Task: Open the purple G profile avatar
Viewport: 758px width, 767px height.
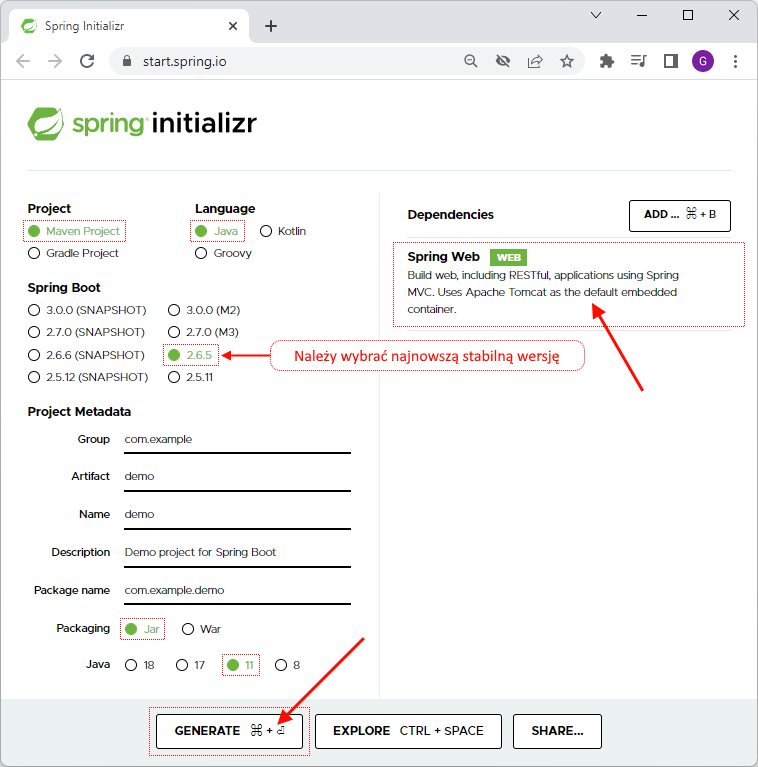Action: click(703, 61)
